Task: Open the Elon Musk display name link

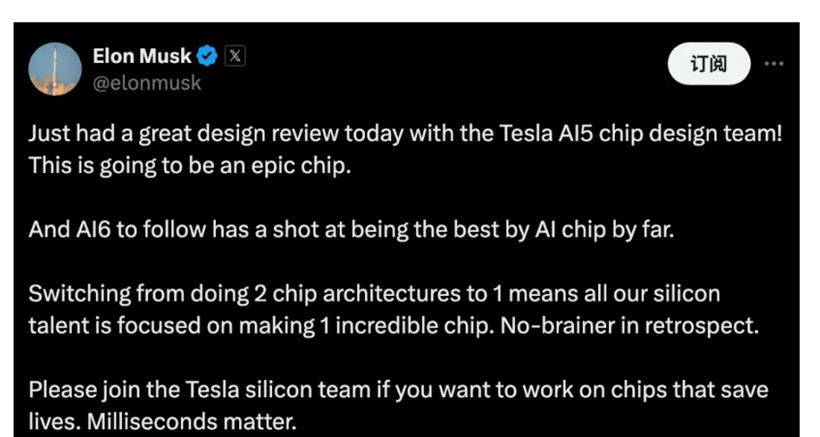Action: [142, 56]
